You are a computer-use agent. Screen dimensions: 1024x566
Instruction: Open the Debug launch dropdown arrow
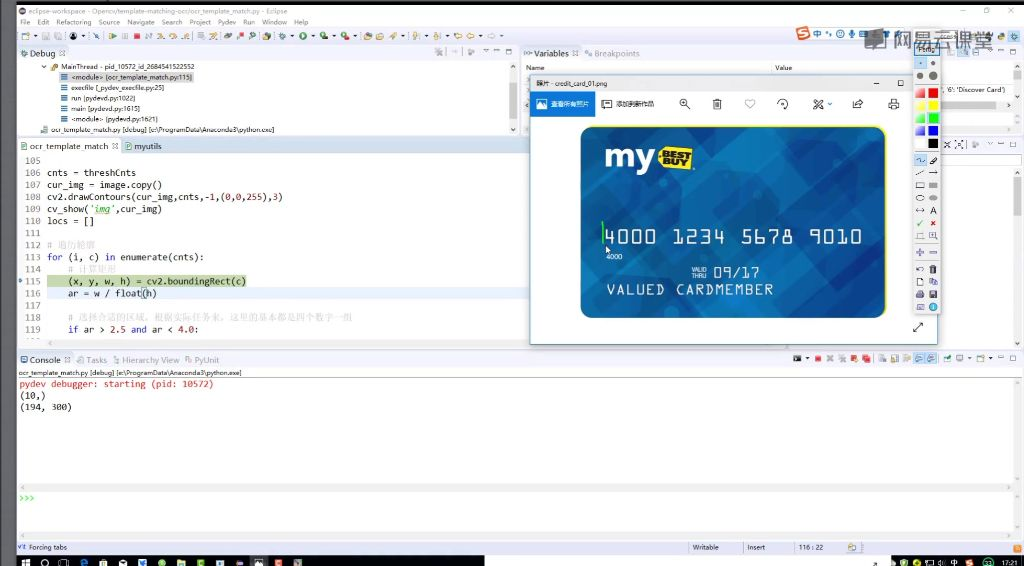[x=292, y=36]
